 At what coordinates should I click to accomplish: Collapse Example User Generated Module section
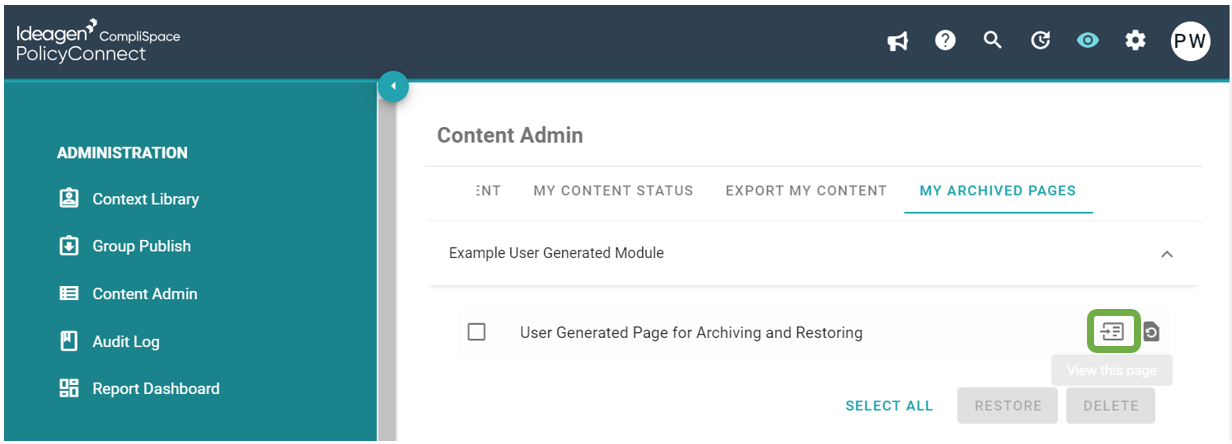click(x=1166, y=254)
